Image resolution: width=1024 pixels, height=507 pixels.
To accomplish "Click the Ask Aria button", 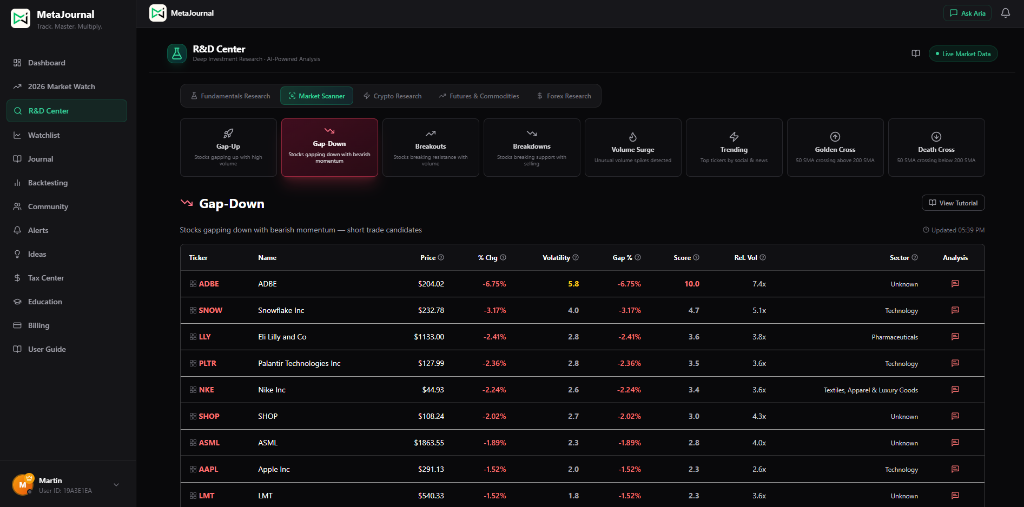I will [968, 13].
